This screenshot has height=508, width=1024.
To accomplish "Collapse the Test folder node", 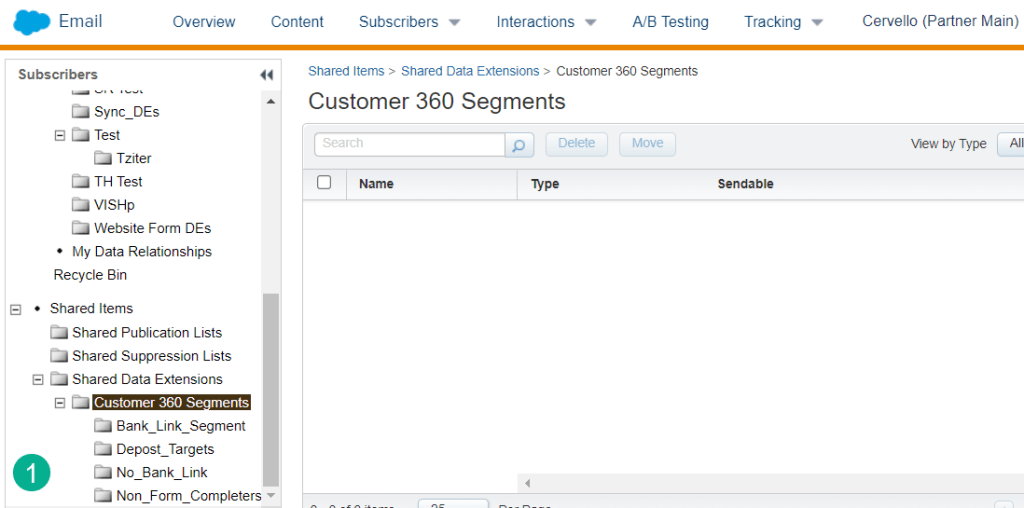I will tap(60, 135).
